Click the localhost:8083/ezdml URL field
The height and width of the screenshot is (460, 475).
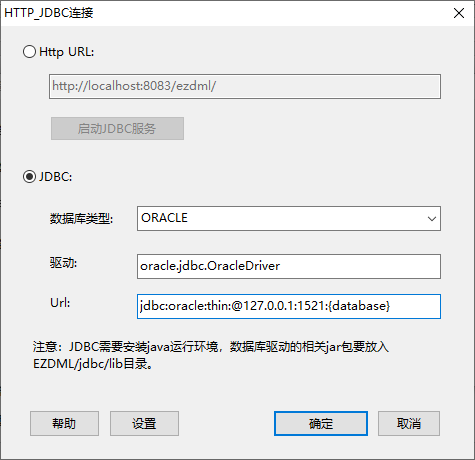pyautogui.click(x=245, y=86)
